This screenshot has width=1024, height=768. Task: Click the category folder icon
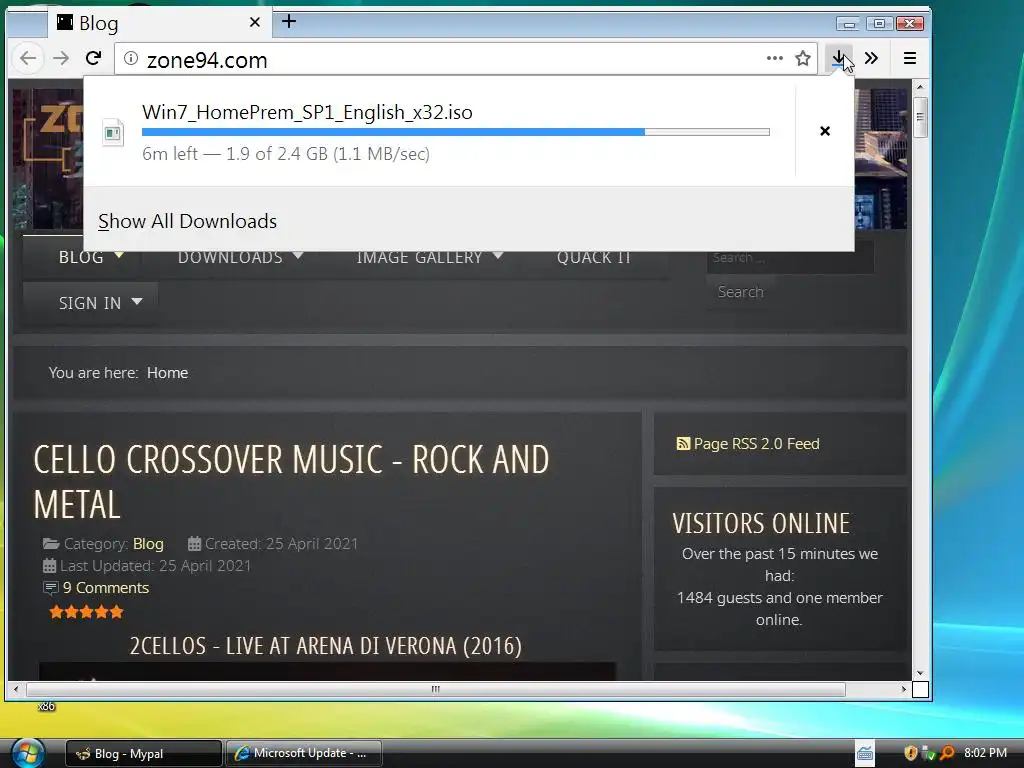tap(51, 543)
